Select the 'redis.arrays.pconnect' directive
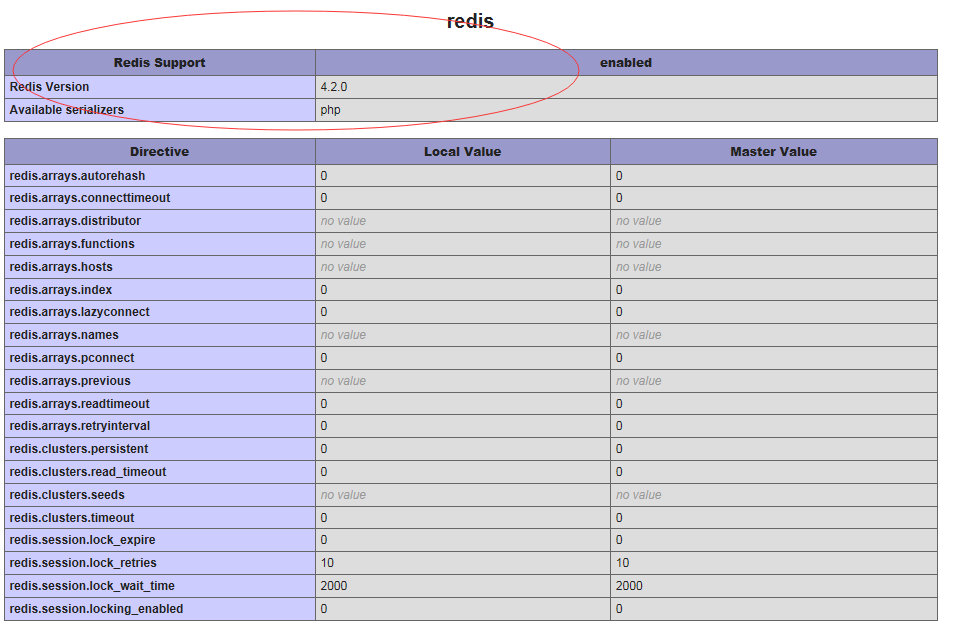Image resolution: width=953 pixels, height=628 pixels. click(x=72, y=358)
